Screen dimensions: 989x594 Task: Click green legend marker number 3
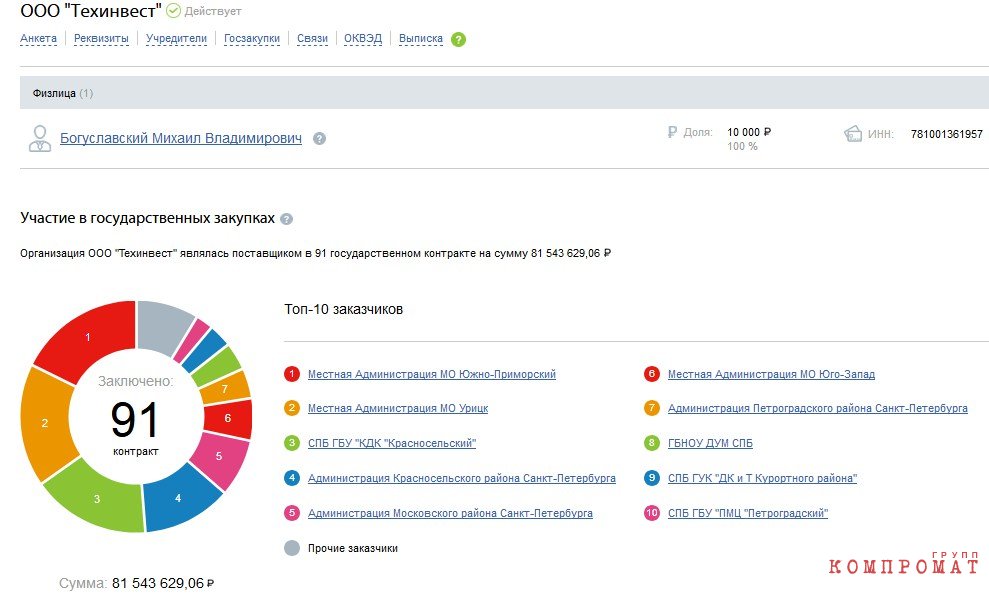click(x=291, y=443)
